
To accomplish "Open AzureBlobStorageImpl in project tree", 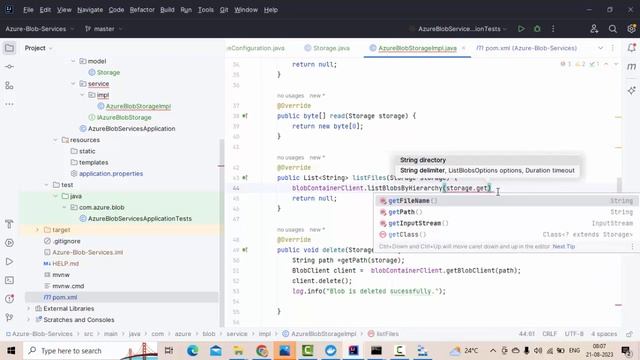I will tap(138, 106).
